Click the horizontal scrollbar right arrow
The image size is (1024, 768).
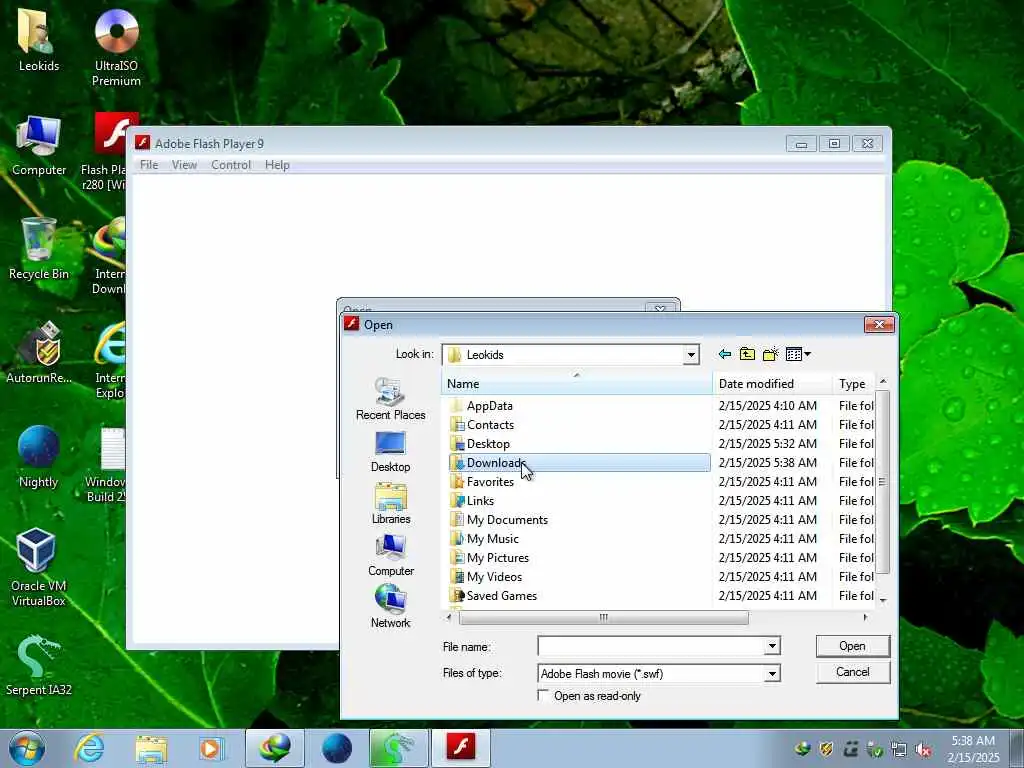coord(865,616)
